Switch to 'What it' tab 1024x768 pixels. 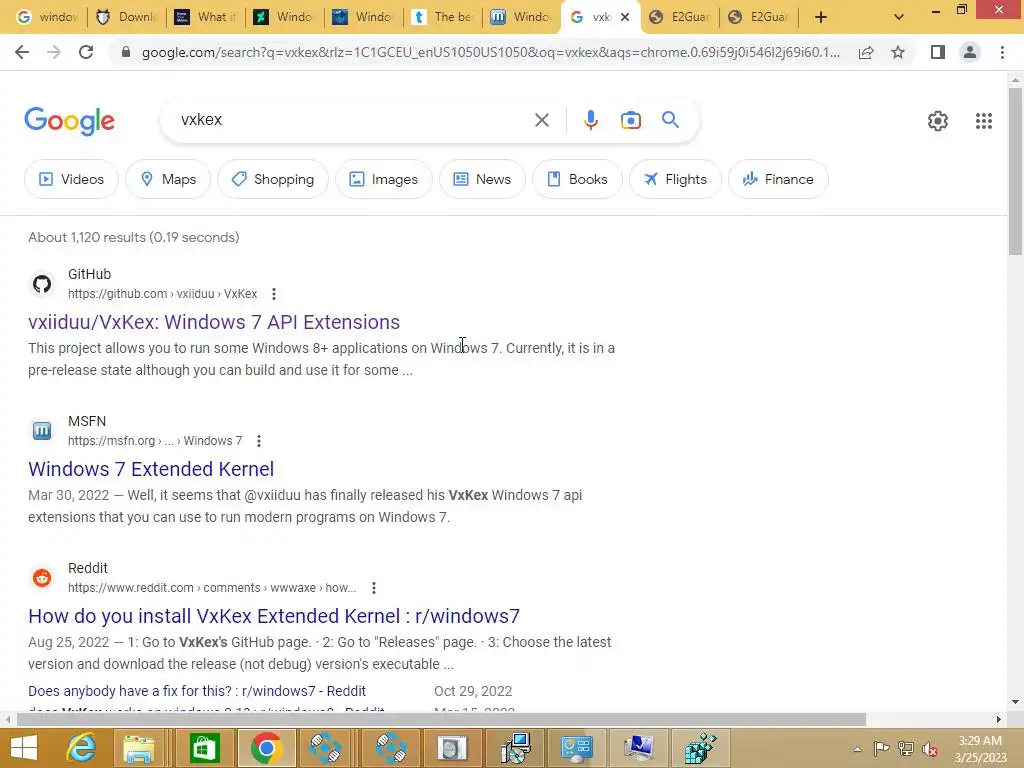(206, 17)
